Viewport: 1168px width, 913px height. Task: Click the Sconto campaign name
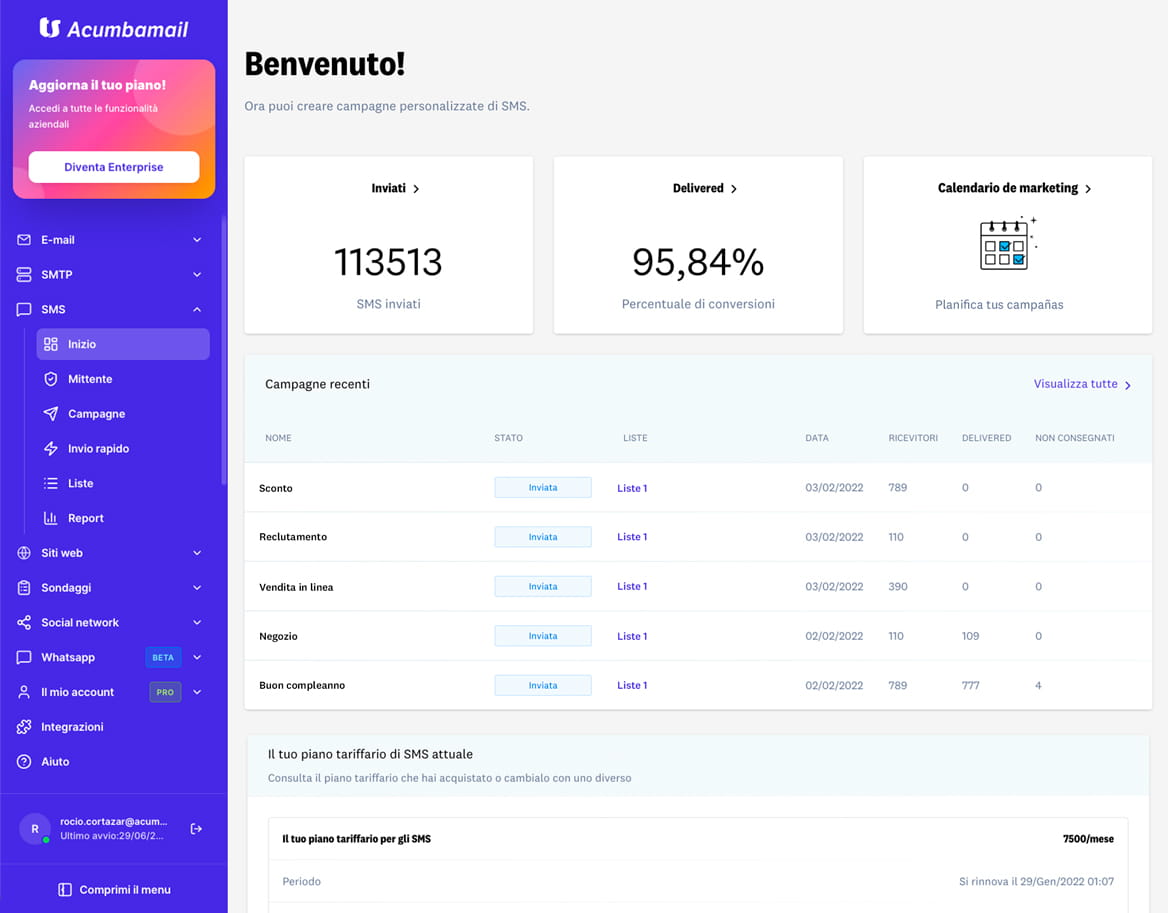tap(276, 489)
